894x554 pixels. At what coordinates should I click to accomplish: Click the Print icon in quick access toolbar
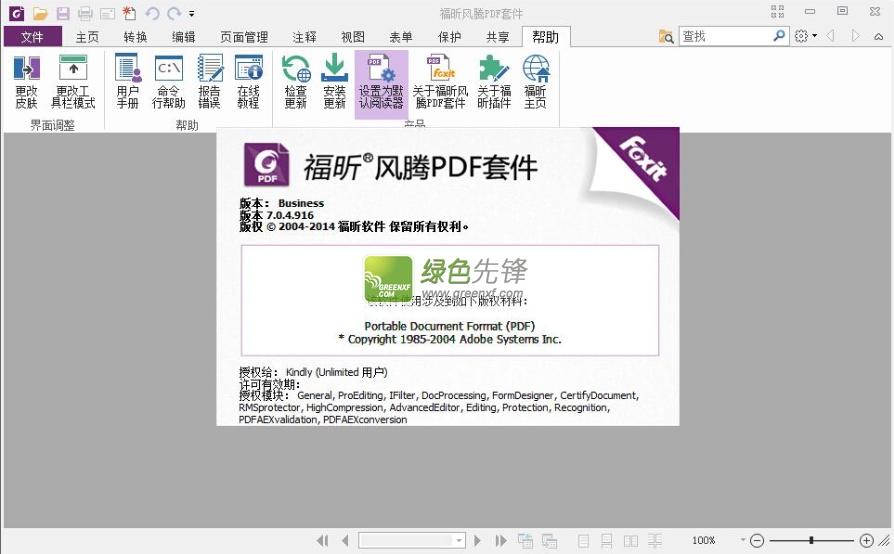86,13
